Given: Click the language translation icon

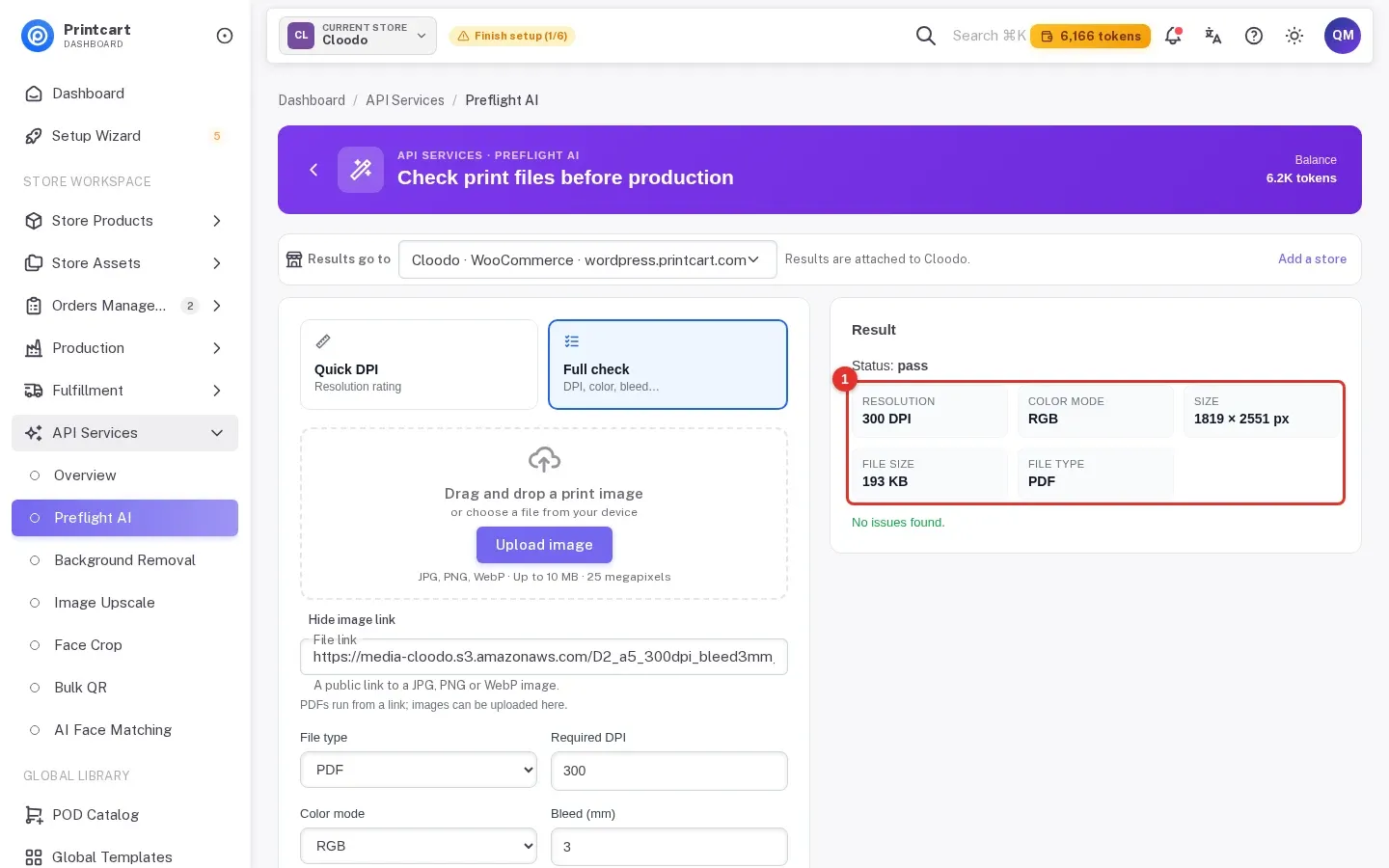Looking at the screenshot, I should pos(1213,36).
